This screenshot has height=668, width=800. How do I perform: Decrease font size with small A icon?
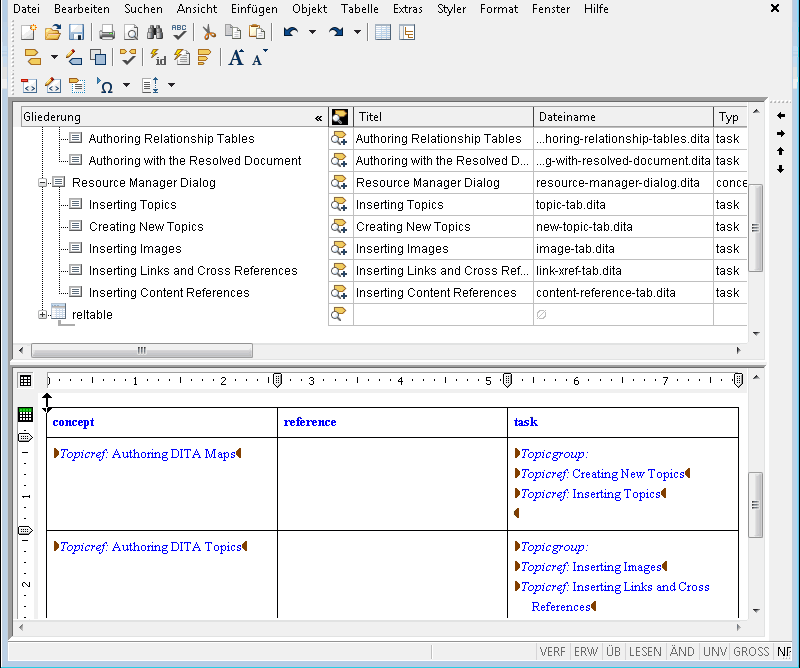coord(259,58)
